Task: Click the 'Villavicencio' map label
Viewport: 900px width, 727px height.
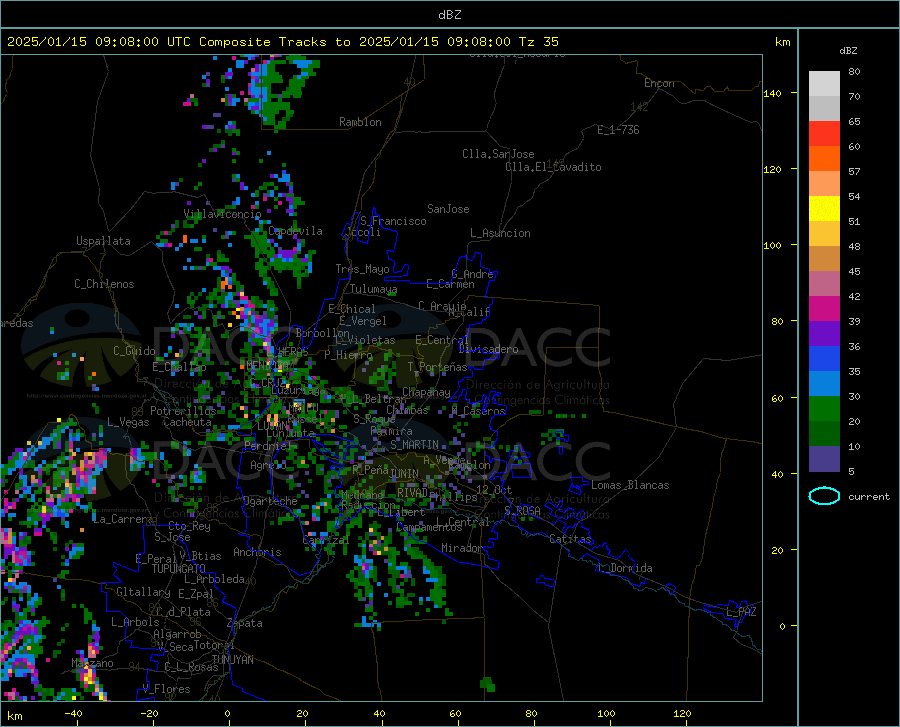Action: coord(222,214)
